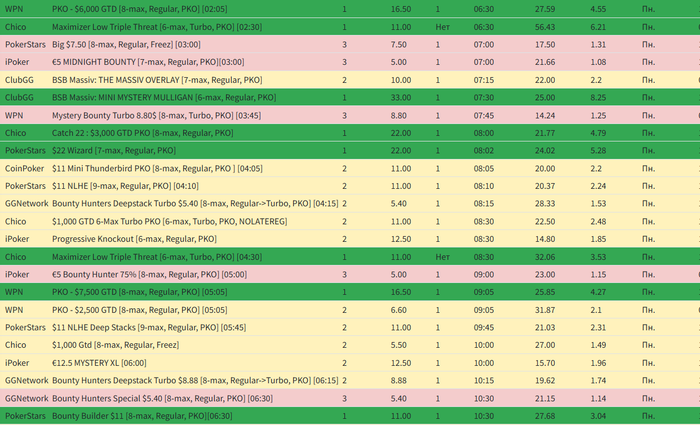Screen dimensions: 700x425
Task: Click PokerStars cell in $22 Wizard row
Action: tap(25, 150)
